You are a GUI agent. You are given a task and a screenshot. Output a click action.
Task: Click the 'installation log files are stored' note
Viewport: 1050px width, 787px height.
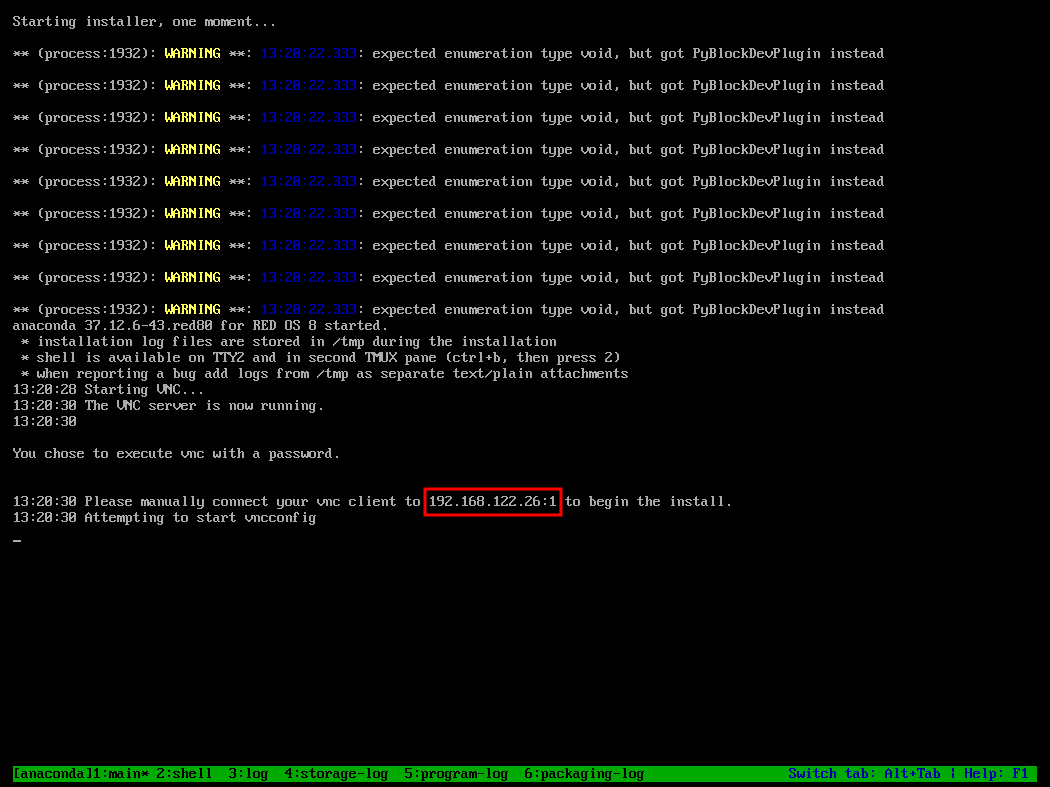[290, 341]
